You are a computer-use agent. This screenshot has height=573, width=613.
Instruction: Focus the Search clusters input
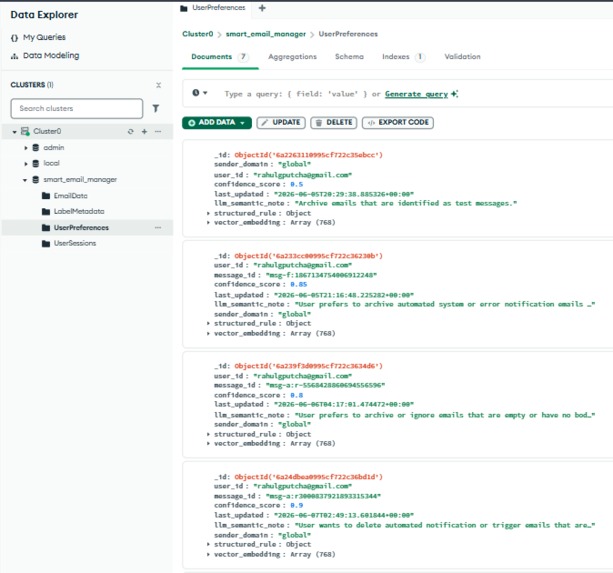point(77,108)
